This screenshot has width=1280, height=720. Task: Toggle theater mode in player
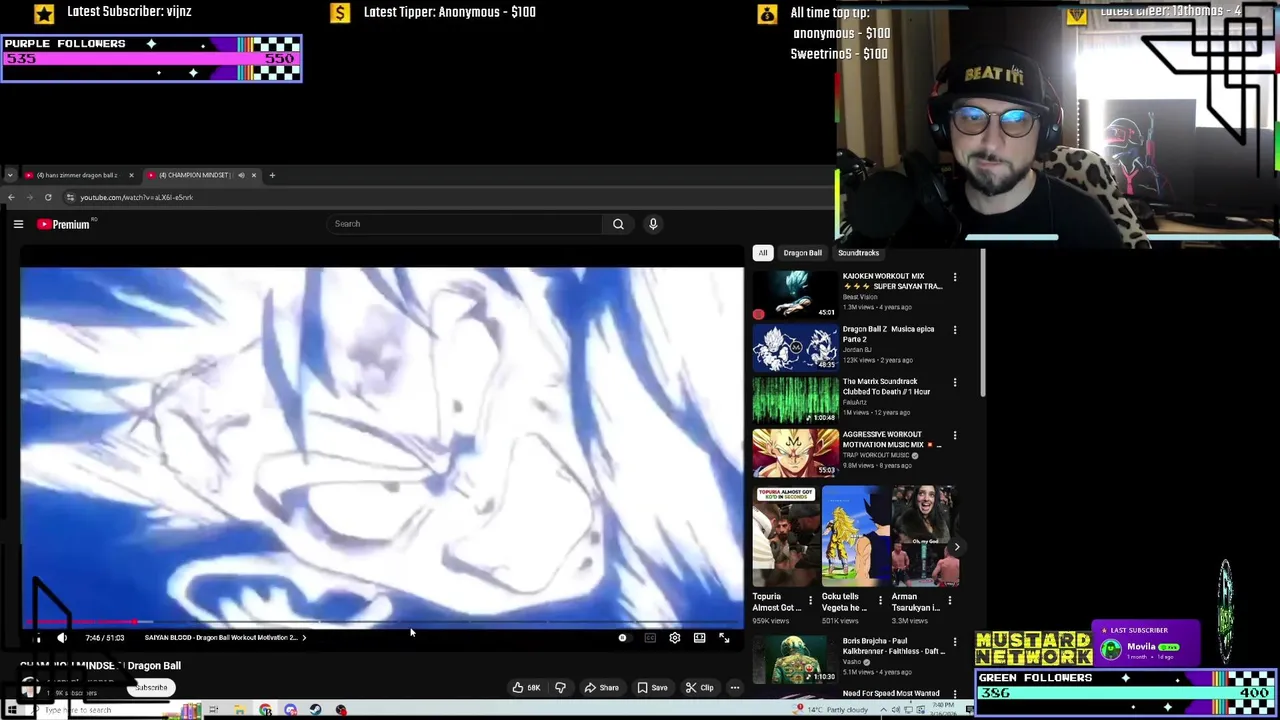click(x=700, y=637)
